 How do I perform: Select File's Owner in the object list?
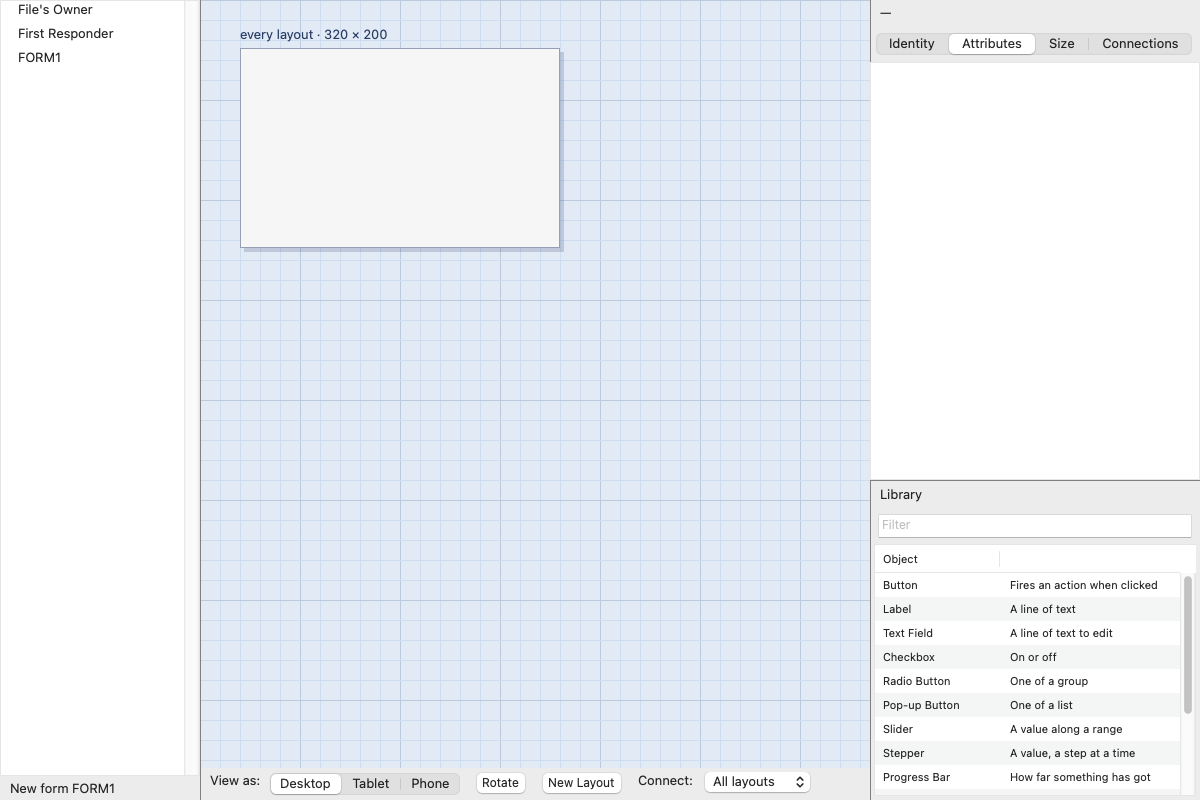92,10
